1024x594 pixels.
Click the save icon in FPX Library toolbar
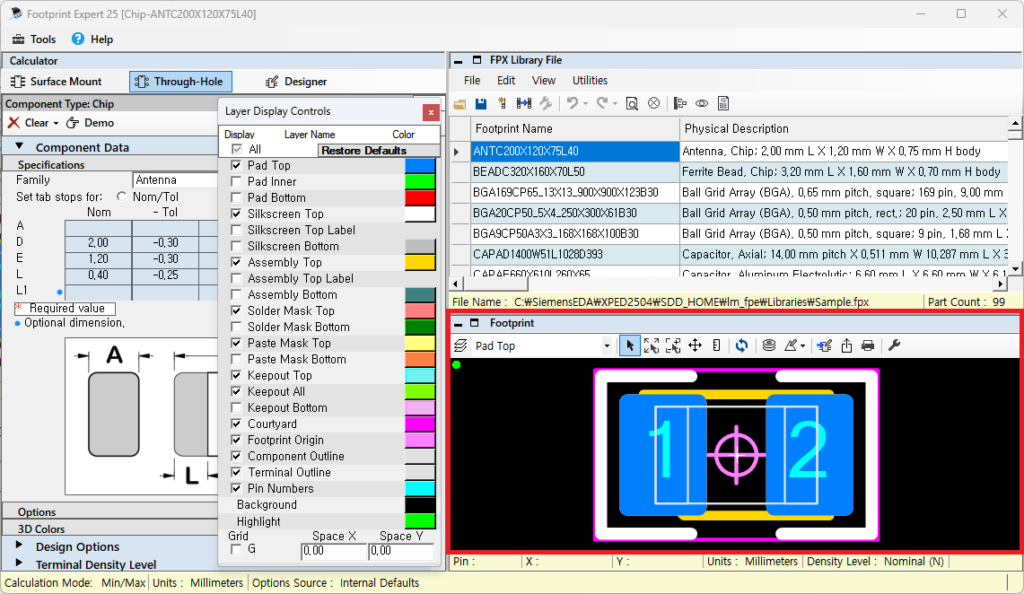click(x=481, y=103)
